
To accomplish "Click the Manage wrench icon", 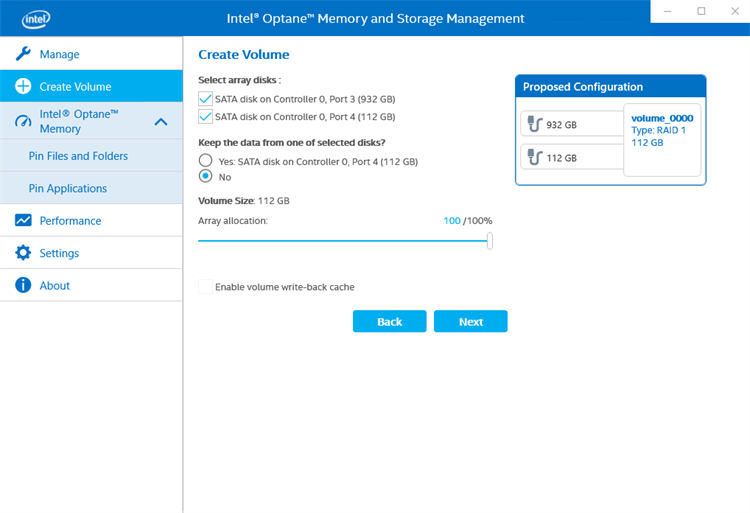I will tap(23, 54).
